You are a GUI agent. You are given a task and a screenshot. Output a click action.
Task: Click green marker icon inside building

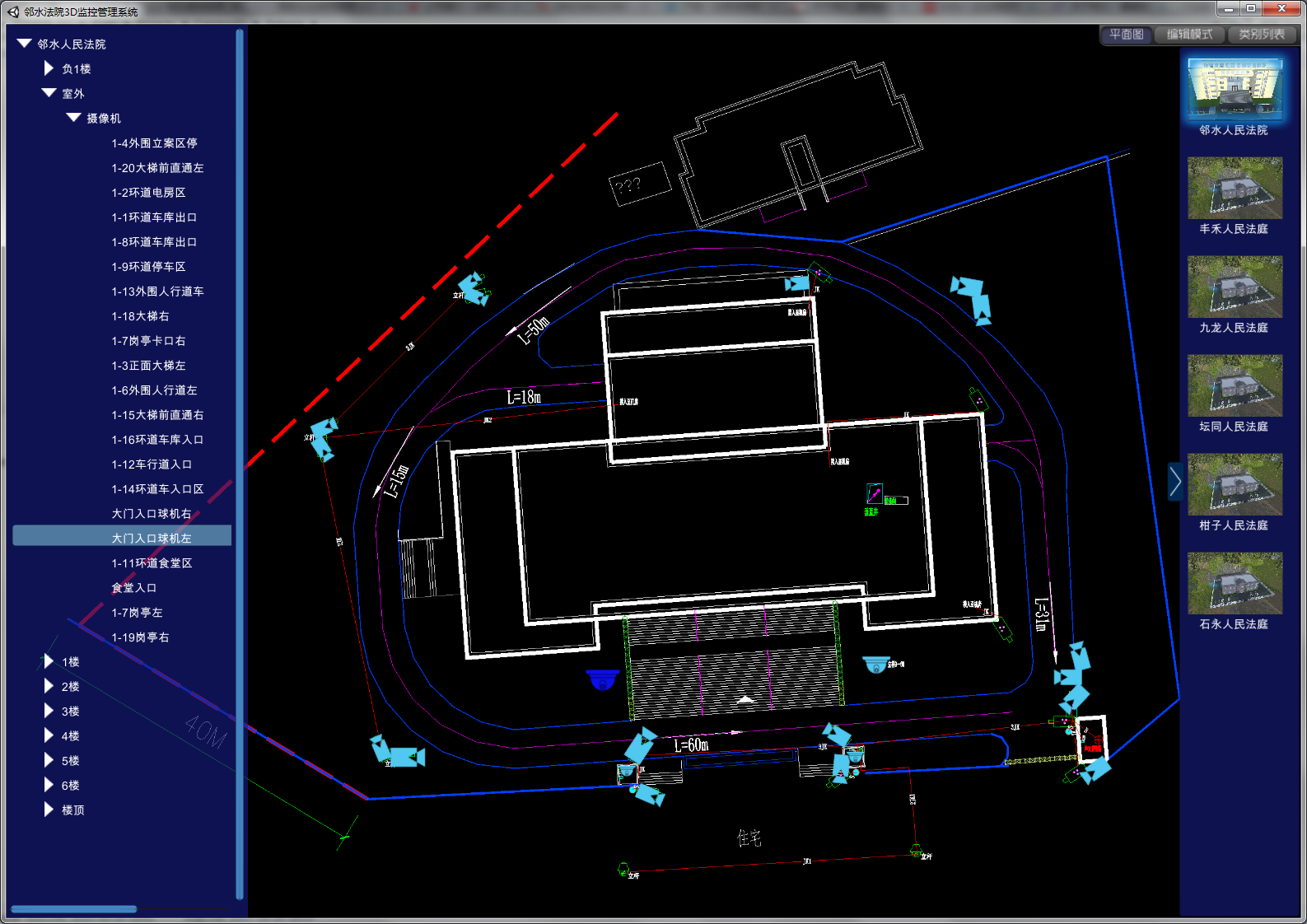click(874, 493)
